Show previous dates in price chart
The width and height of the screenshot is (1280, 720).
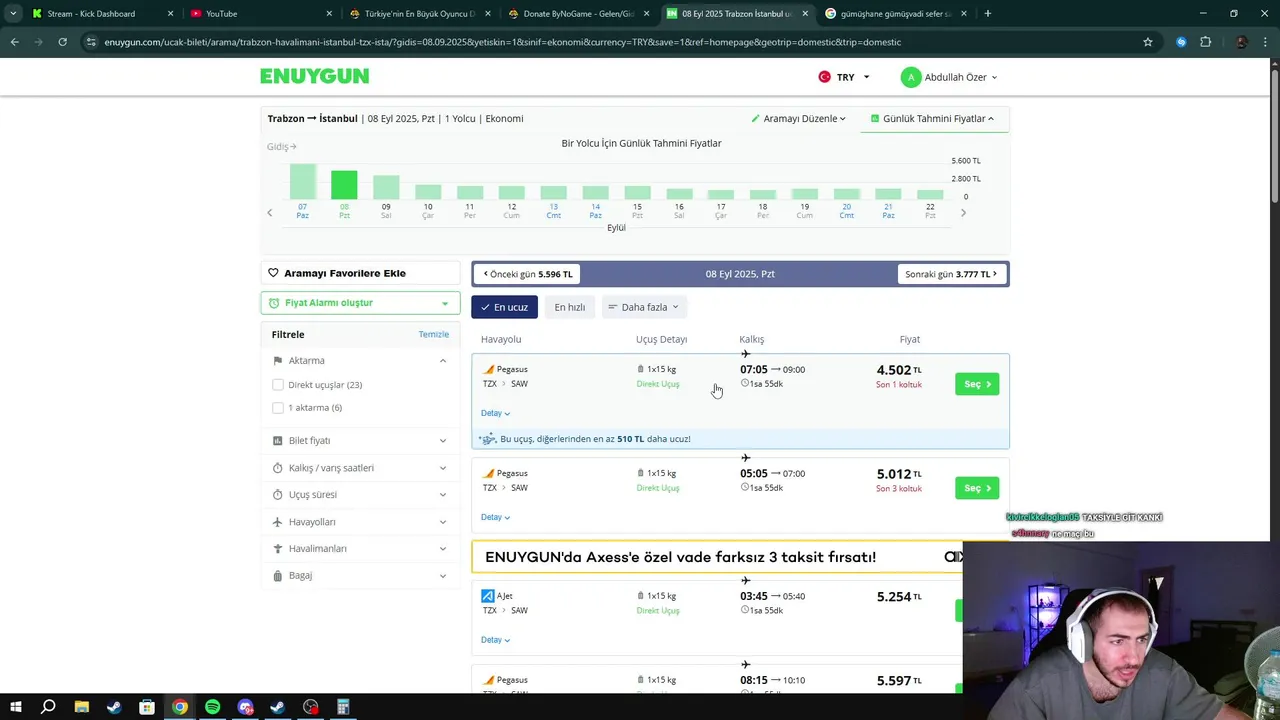point(269,212)
